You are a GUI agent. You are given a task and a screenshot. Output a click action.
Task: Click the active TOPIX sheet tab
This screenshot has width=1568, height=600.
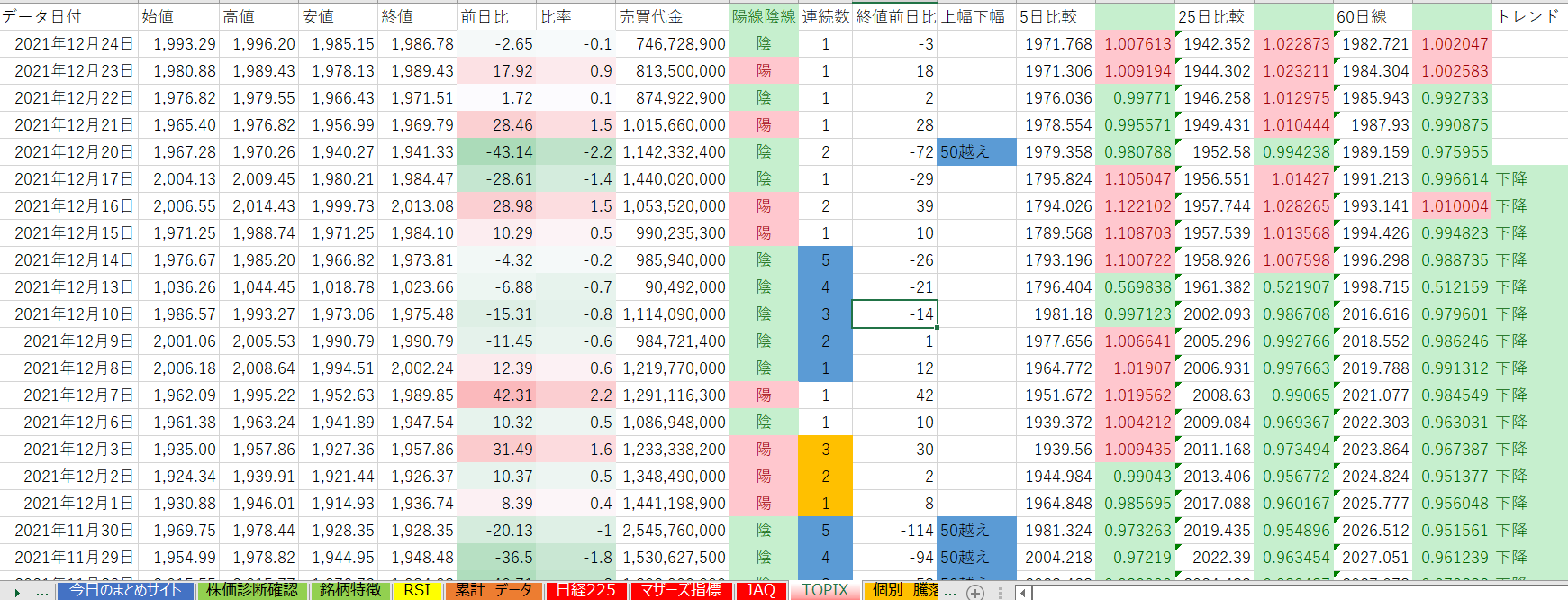point(825,590)
